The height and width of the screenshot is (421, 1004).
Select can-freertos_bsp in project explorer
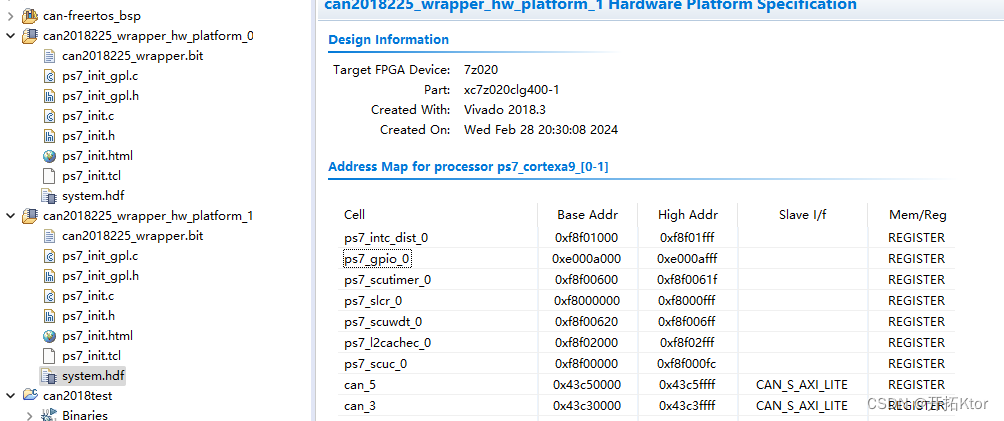(x=92, y=16)
